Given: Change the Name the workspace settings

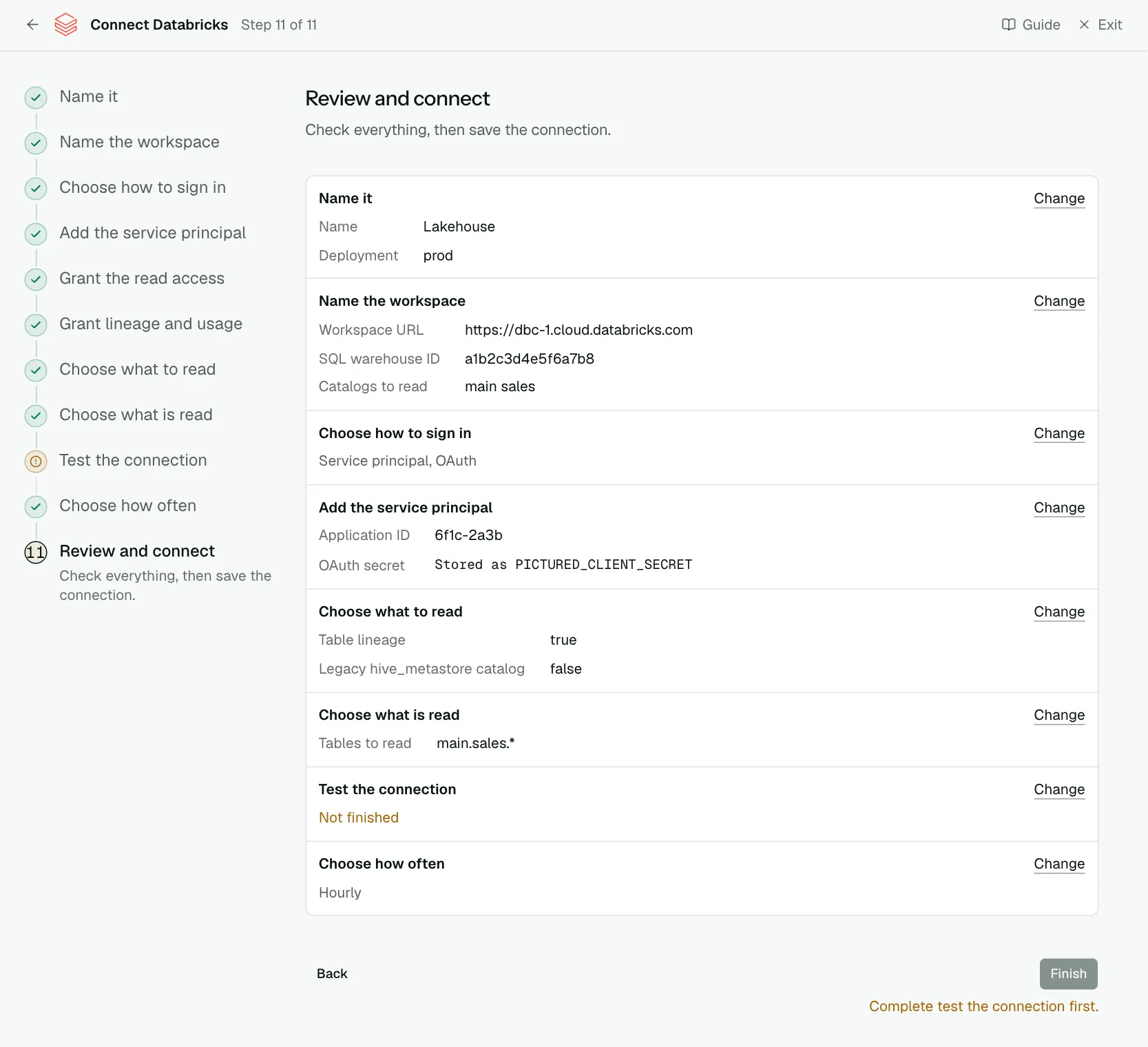Looking at the screenshot, I should [x=1059, y=301].
